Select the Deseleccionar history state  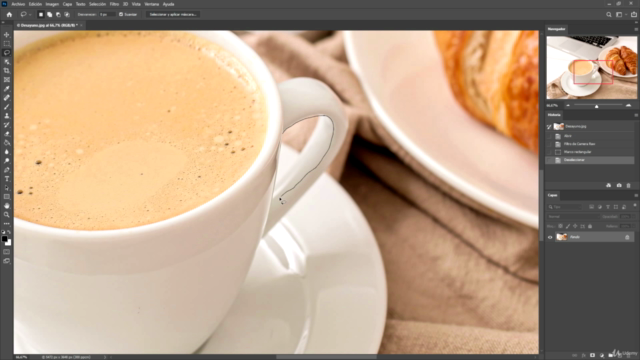[x=590, y=160]
